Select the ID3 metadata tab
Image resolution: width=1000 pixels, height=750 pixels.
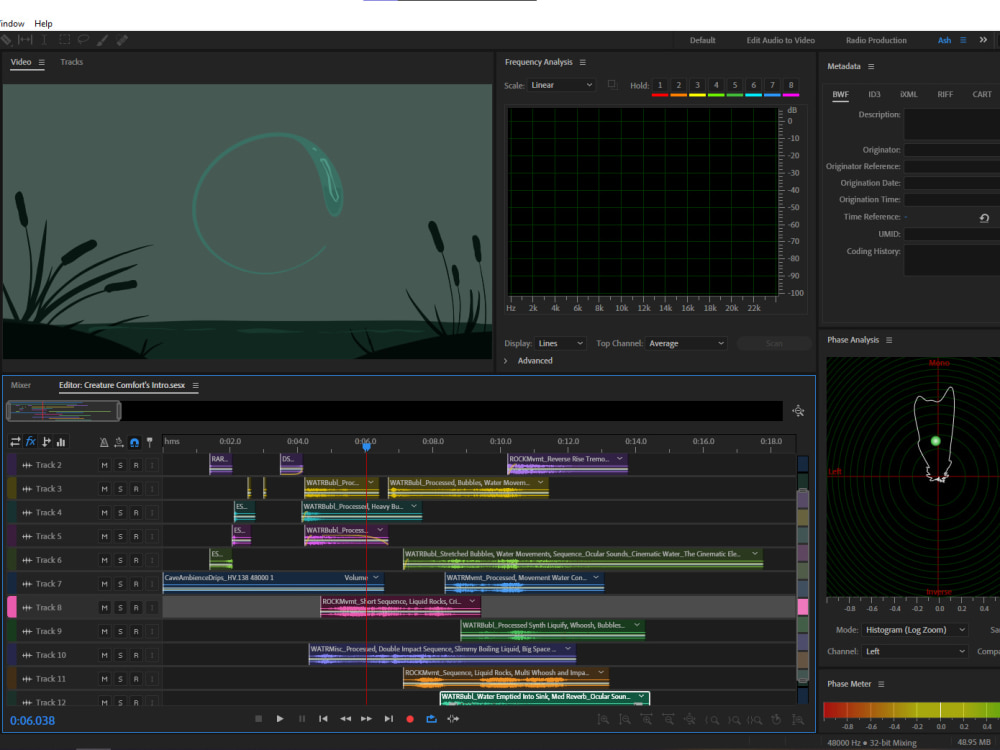coord(874,94)
